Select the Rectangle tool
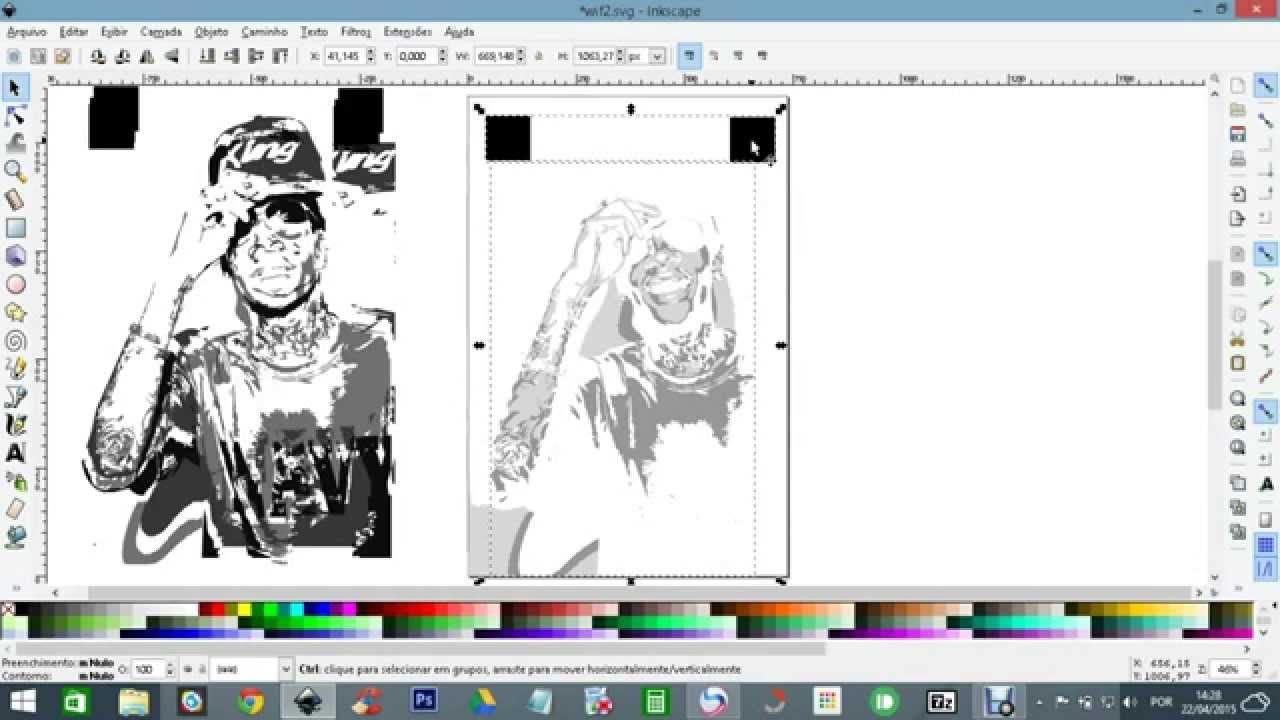Screen dimensions: 1280x720 click(x=15, y=228)
